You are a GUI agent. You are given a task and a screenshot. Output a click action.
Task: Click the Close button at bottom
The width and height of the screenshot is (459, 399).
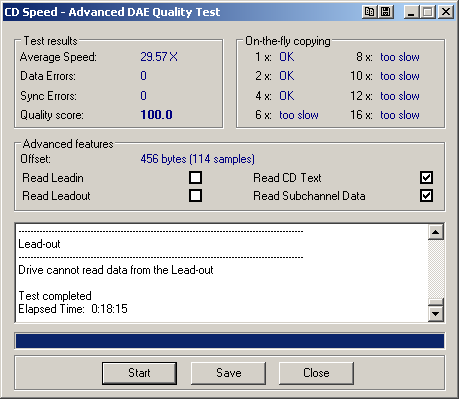[x=316, y=373]
